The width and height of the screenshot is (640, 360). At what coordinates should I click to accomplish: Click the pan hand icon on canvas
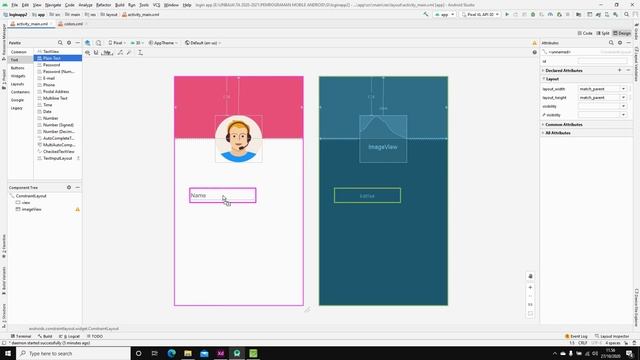click(530, 276)
